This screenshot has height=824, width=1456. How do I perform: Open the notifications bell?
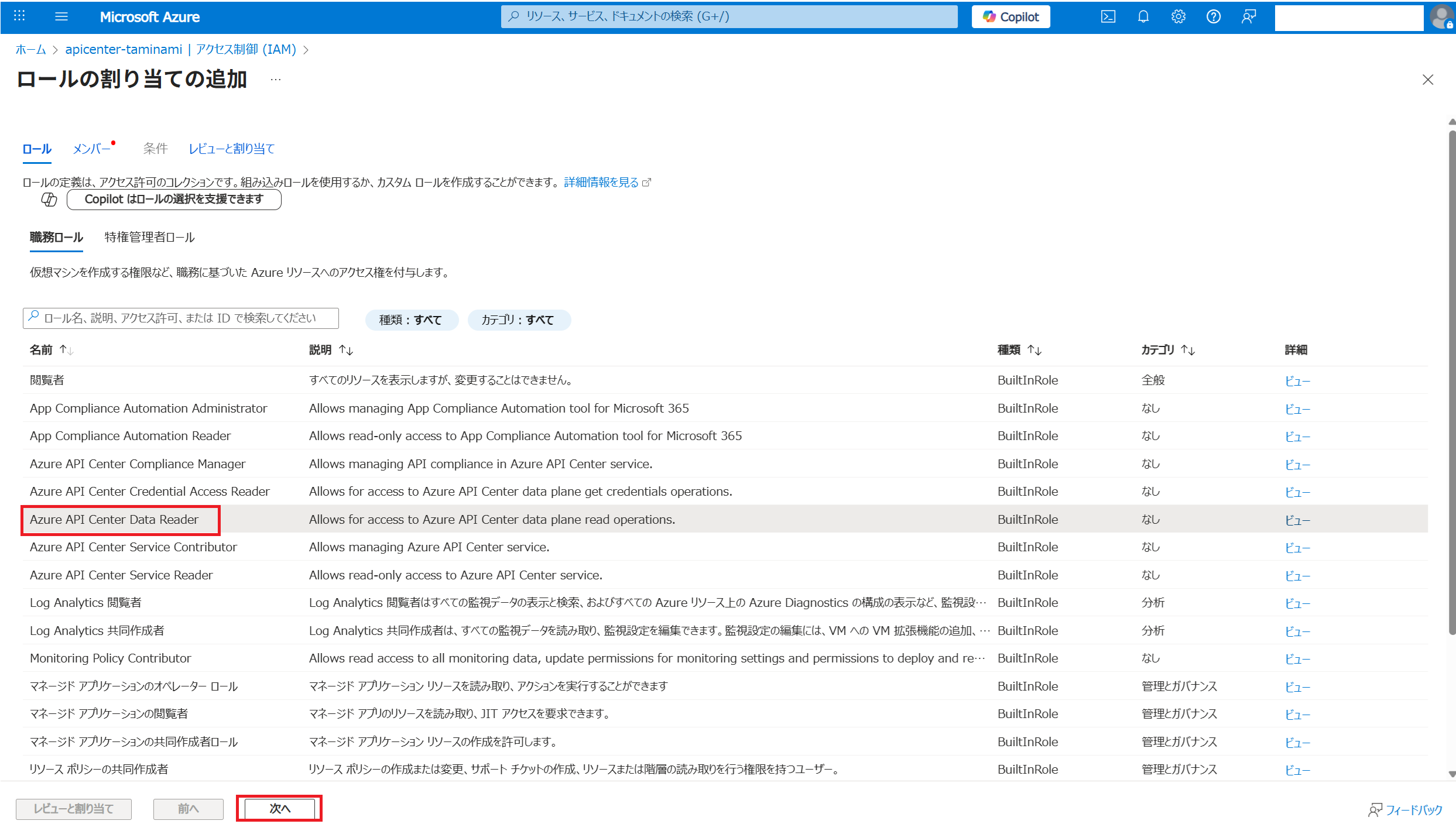point(1143,16)
